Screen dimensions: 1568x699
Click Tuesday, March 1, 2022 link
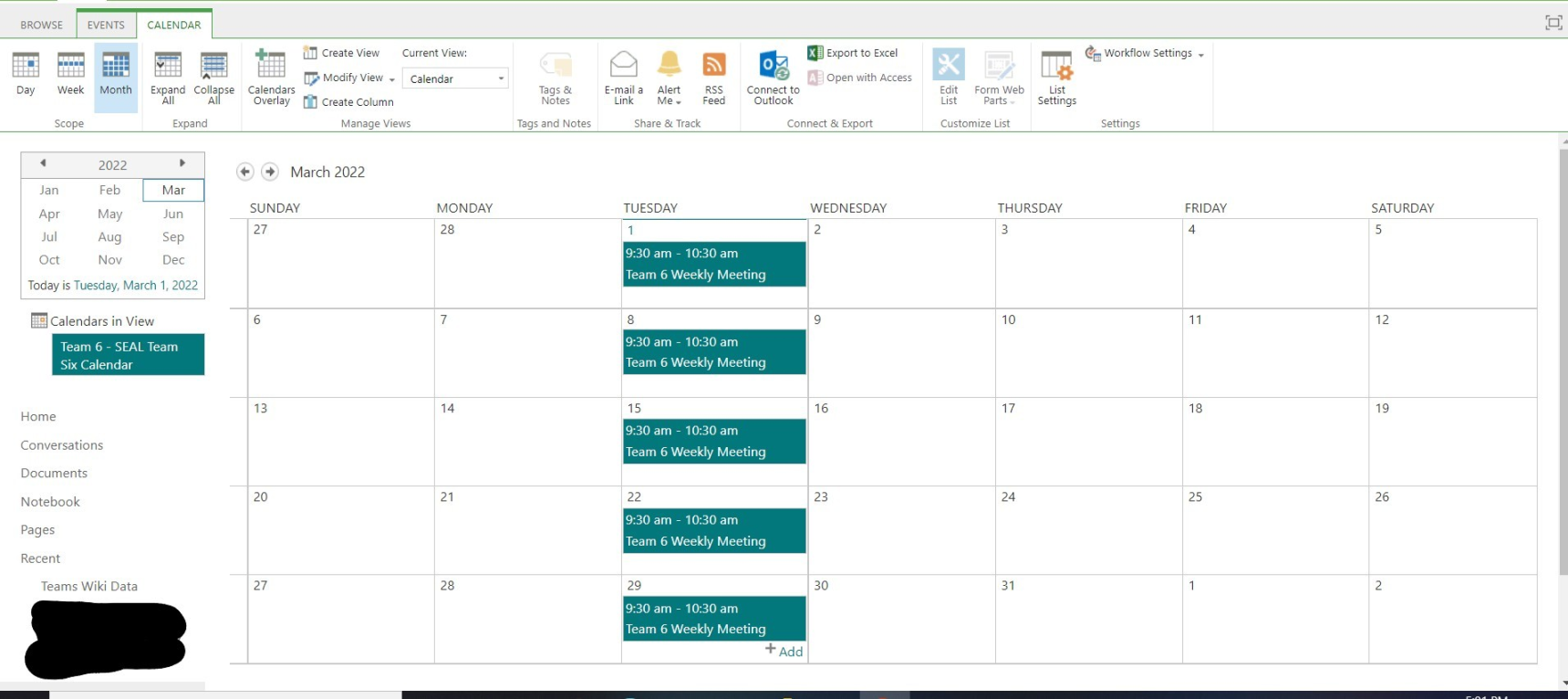(136, 286)
